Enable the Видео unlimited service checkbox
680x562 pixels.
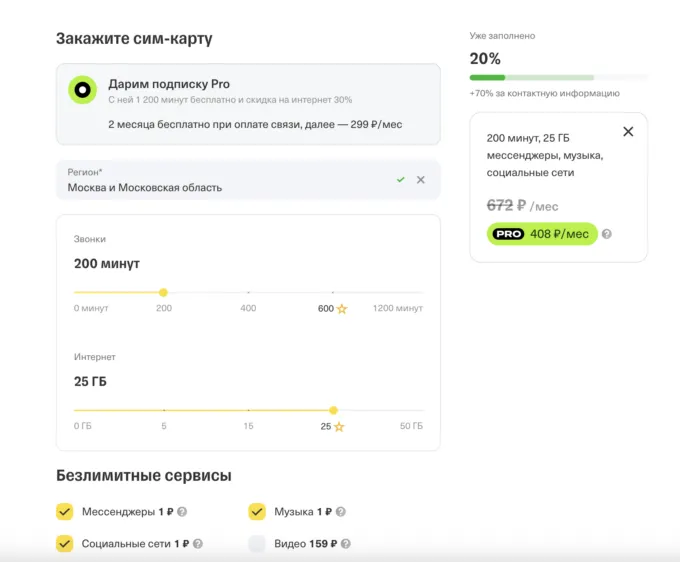coord(257,544)
